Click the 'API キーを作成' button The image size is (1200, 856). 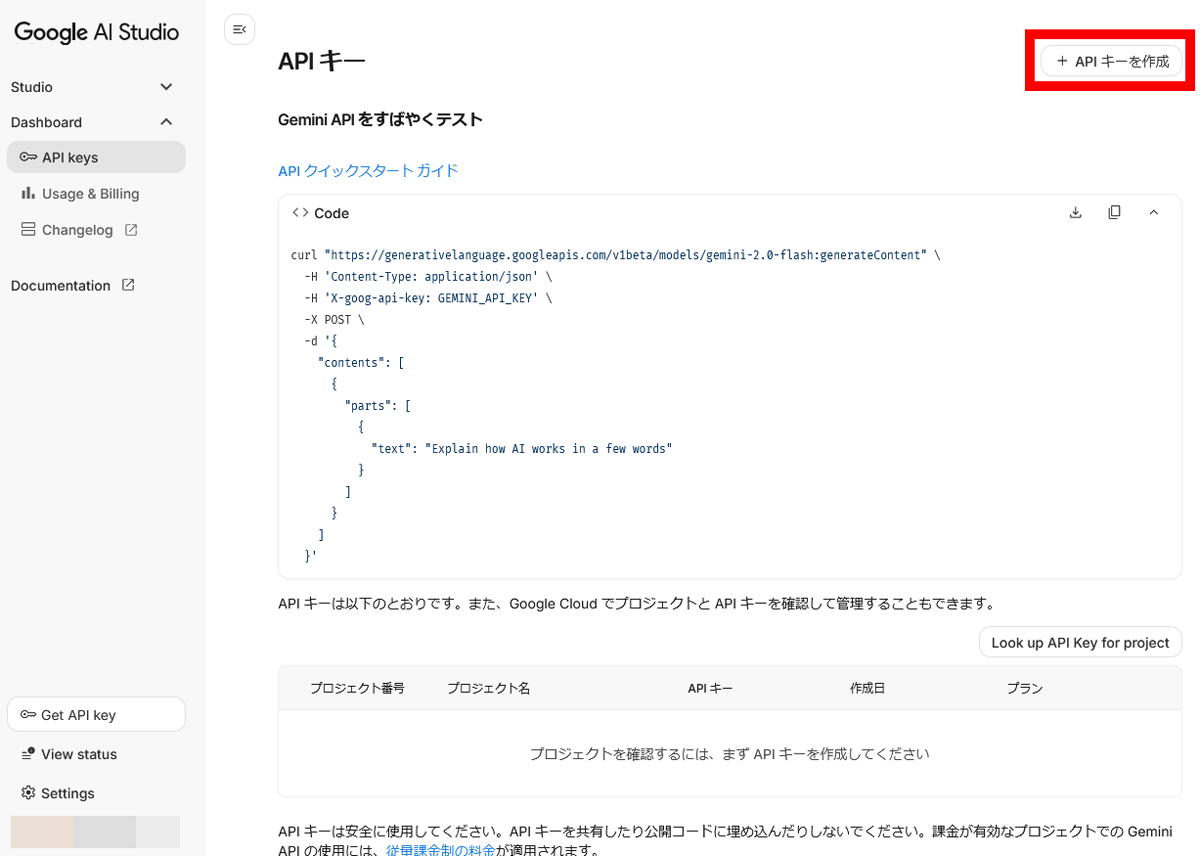pos(1111,61)
